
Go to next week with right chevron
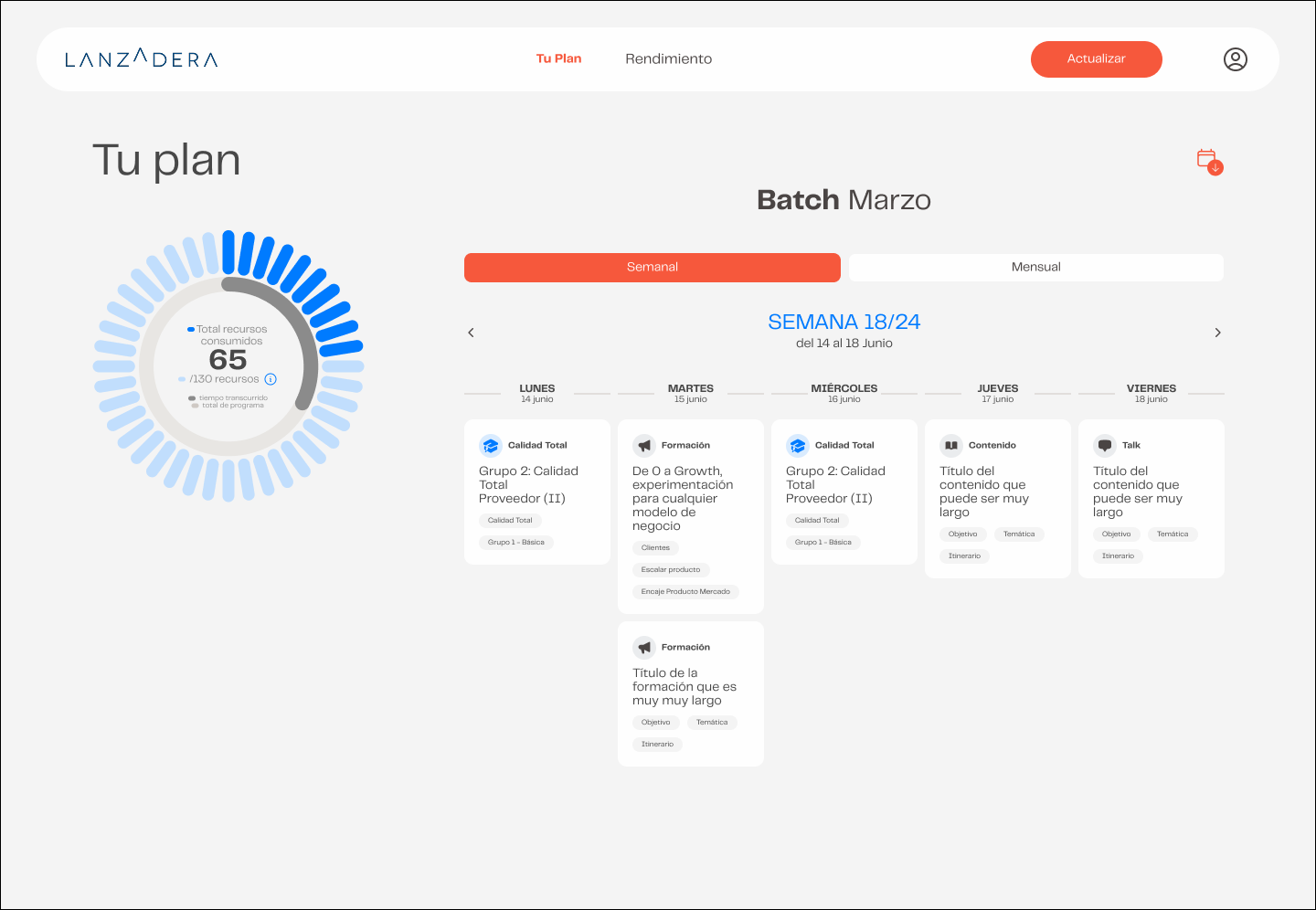1217,333
